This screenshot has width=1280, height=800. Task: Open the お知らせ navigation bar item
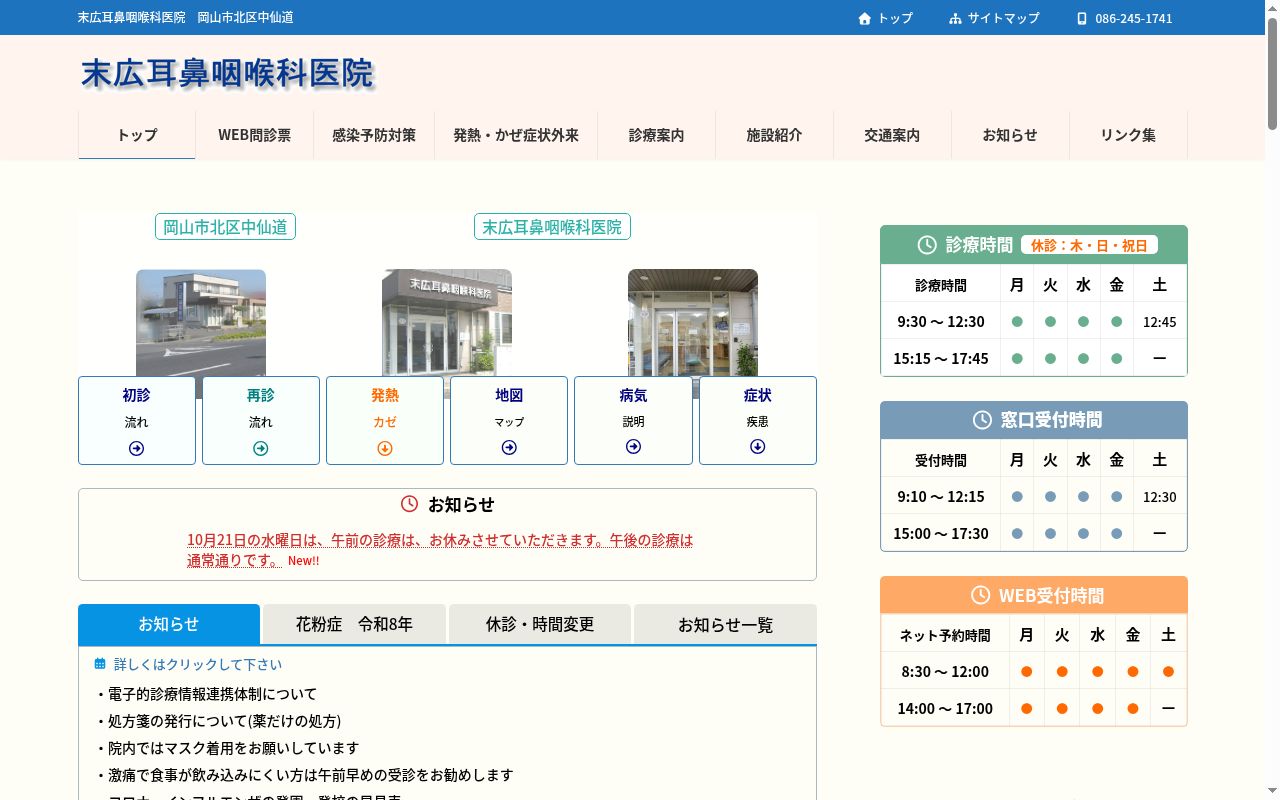(x=1011, y=135)
